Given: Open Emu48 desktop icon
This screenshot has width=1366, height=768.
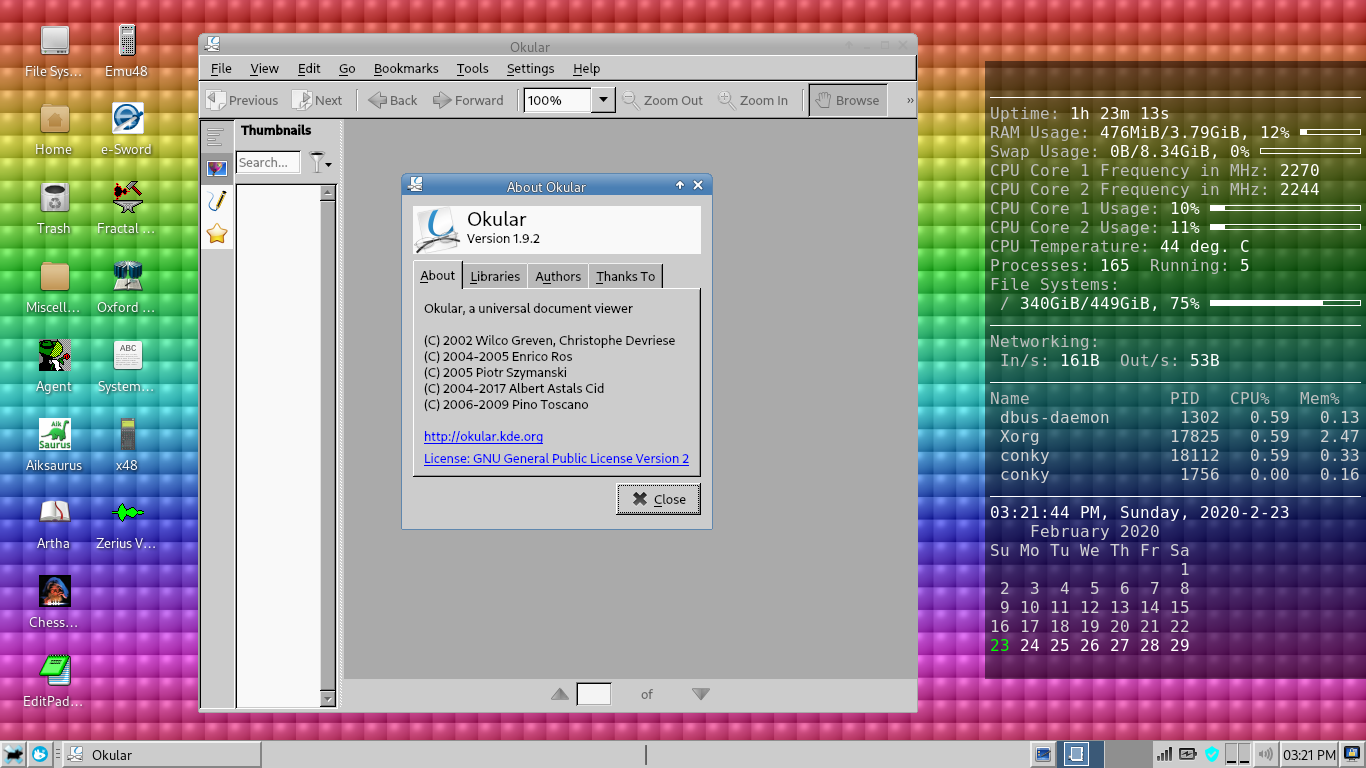Looking at the screenshot, I should [126, 51].
